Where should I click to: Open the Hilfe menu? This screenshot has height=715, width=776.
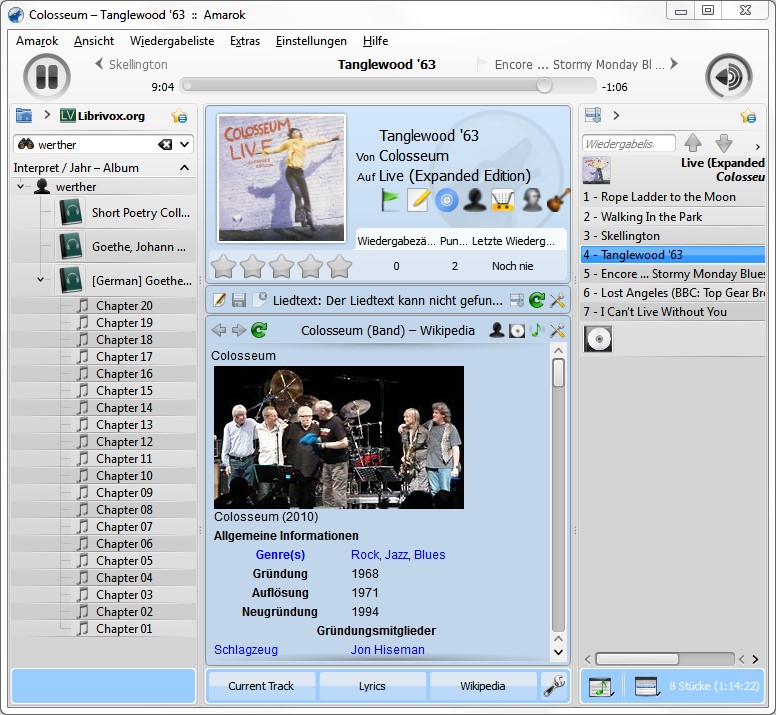pyautogui.click(x=375, y=41)
